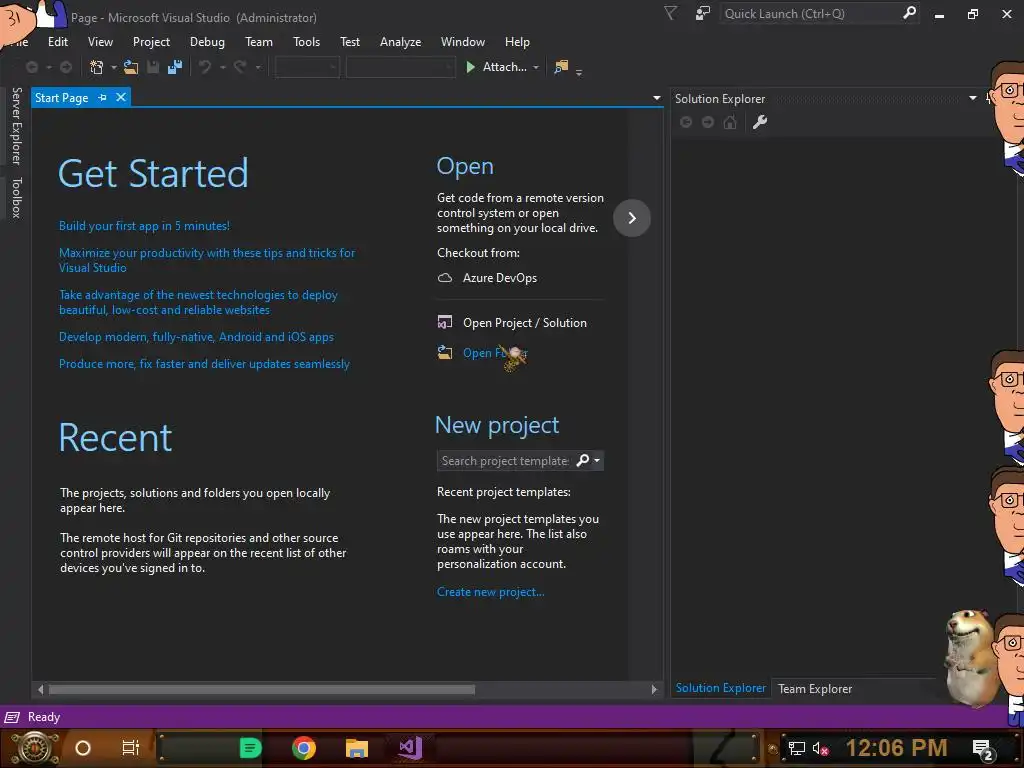Image resolution: width=1024 pixels, height=768 pixels.
Task: Click the Open Folder icon
Action: pyautogui.click(x=445, y=353)
